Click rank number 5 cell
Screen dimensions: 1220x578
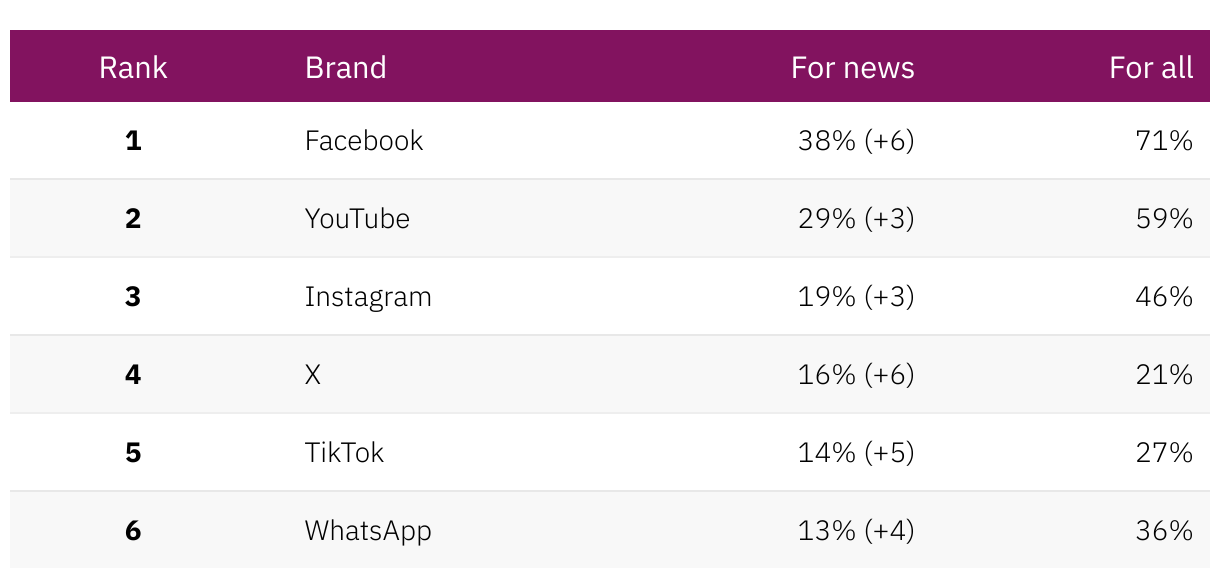(133, 453)
